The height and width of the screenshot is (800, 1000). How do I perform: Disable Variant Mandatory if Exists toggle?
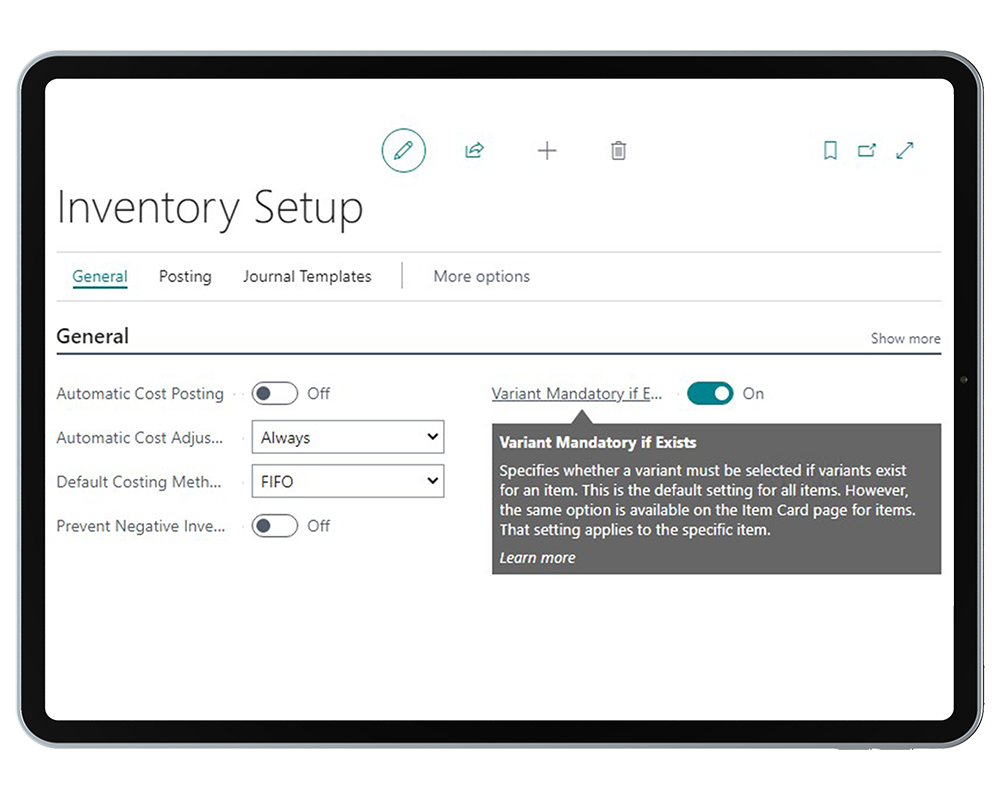[x=710, y=394]
